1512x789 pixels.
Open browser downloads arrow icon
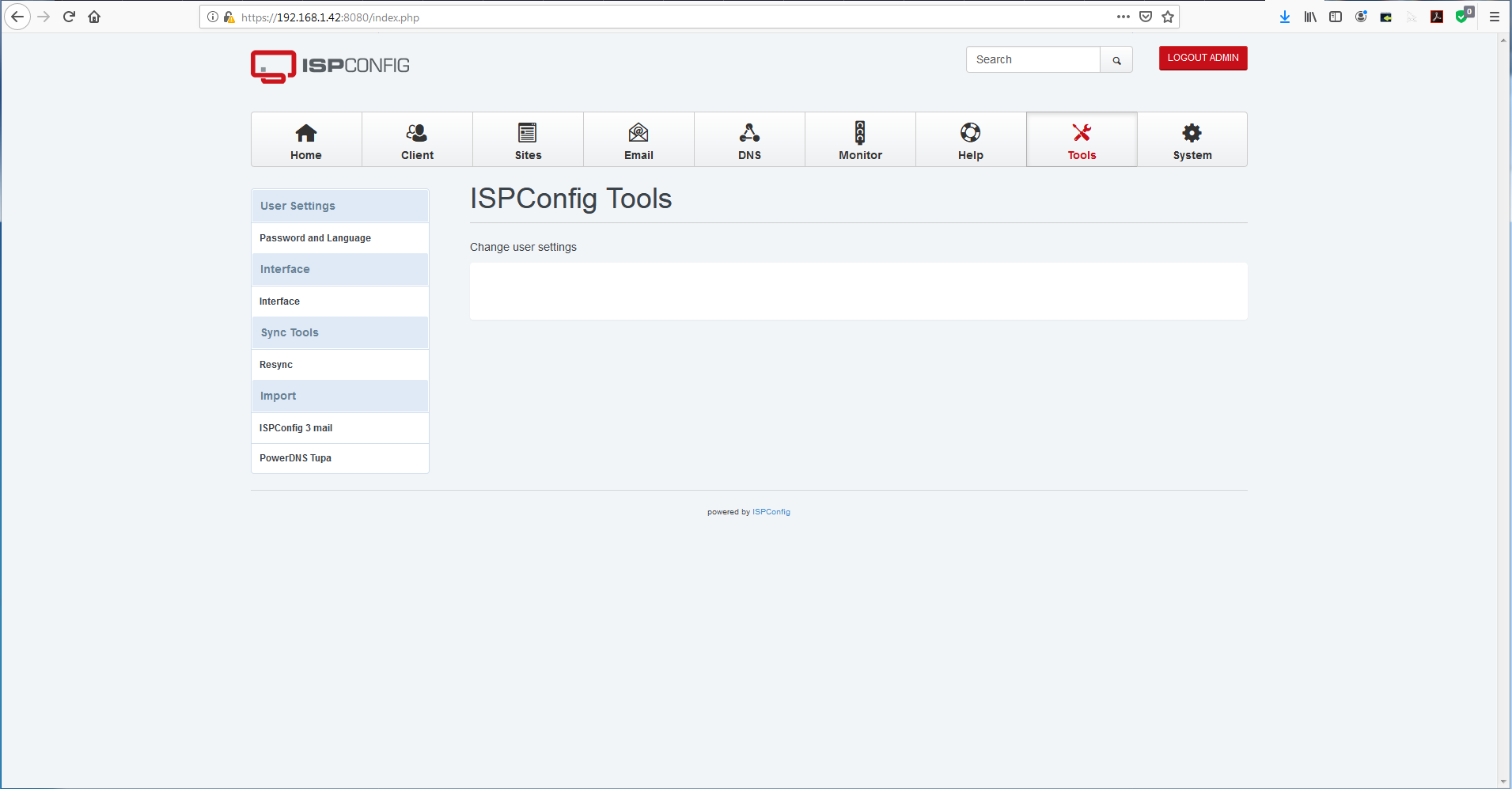click(x=1285, y=17)
